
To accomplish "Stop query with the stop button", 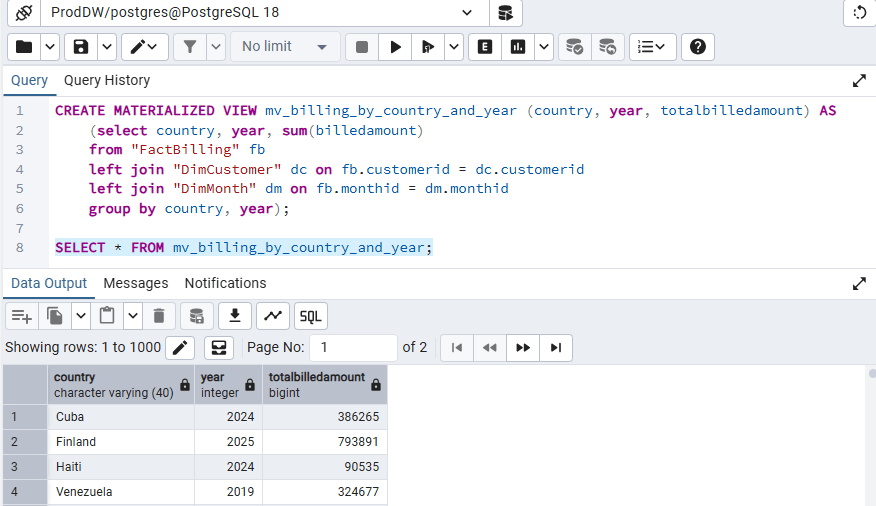I will (362, 47).
